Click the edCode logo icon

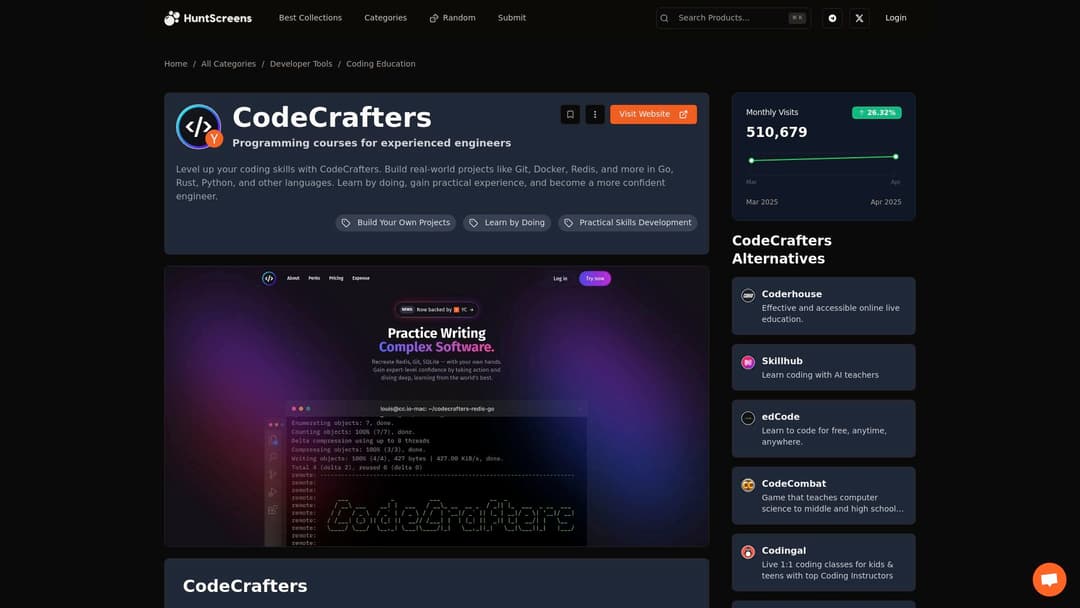748,418
